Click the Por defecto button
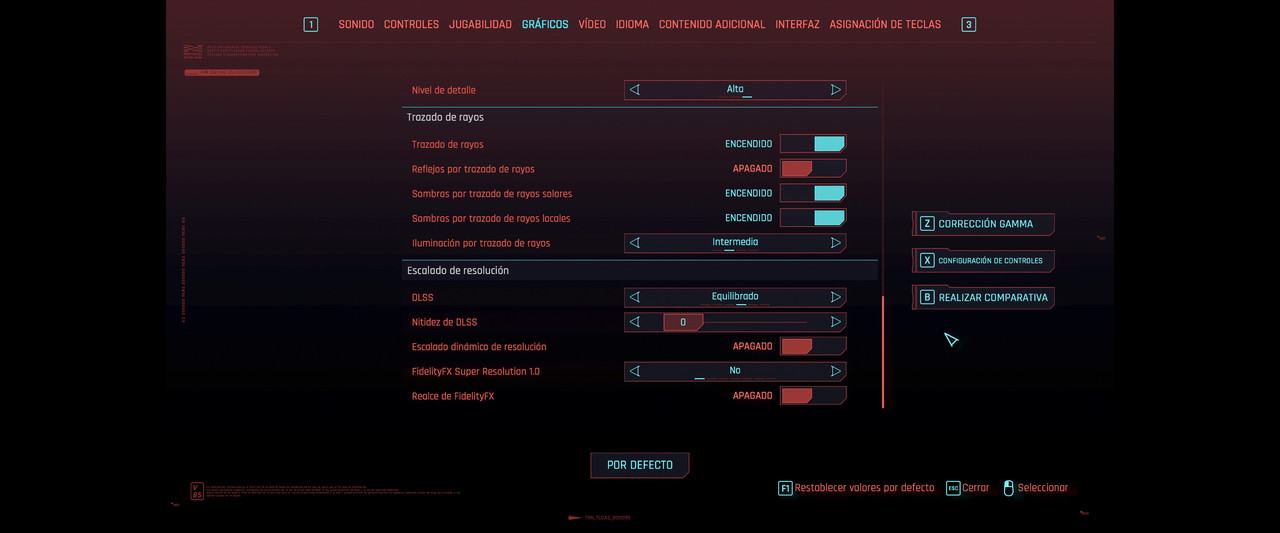1280x533 pixels. click(x=640, y=465)
